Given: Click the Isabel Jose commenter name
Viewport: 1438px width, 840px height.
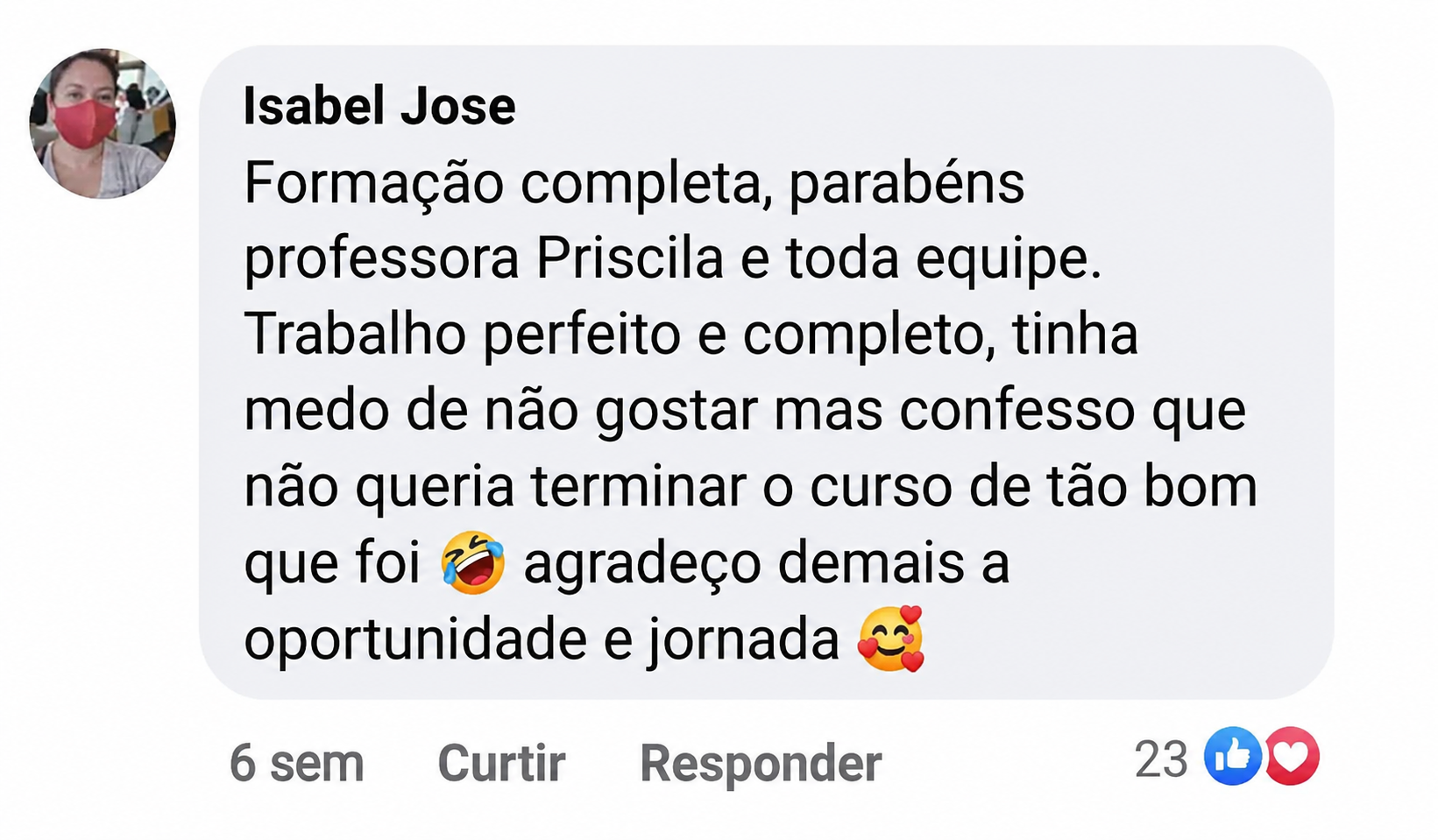Looking at the screenshot, I should pyautogui.click(x=379, y=107).
